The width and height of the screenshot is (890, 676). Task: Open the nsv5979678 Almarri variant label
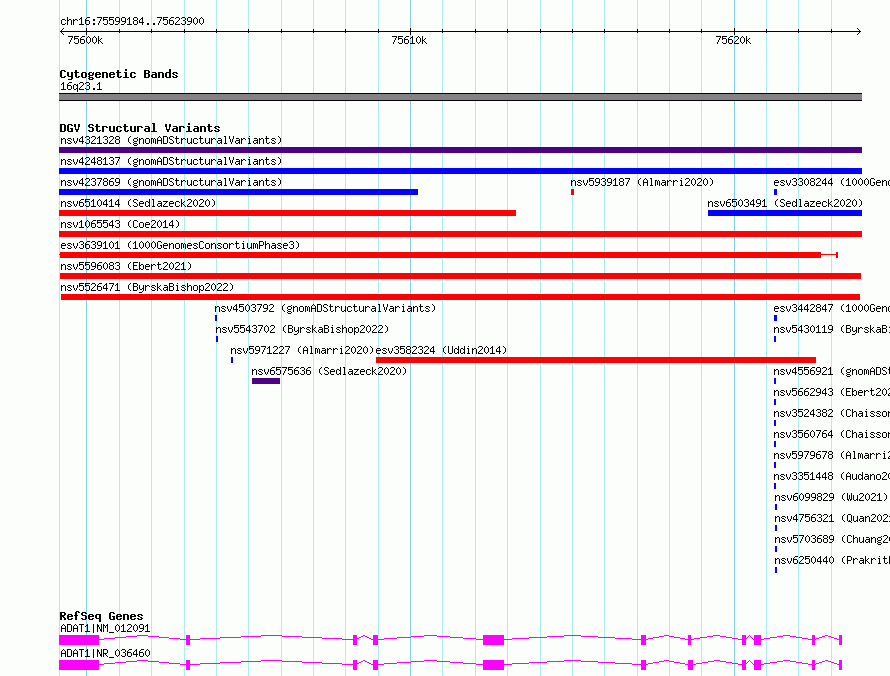coord(831,455)
